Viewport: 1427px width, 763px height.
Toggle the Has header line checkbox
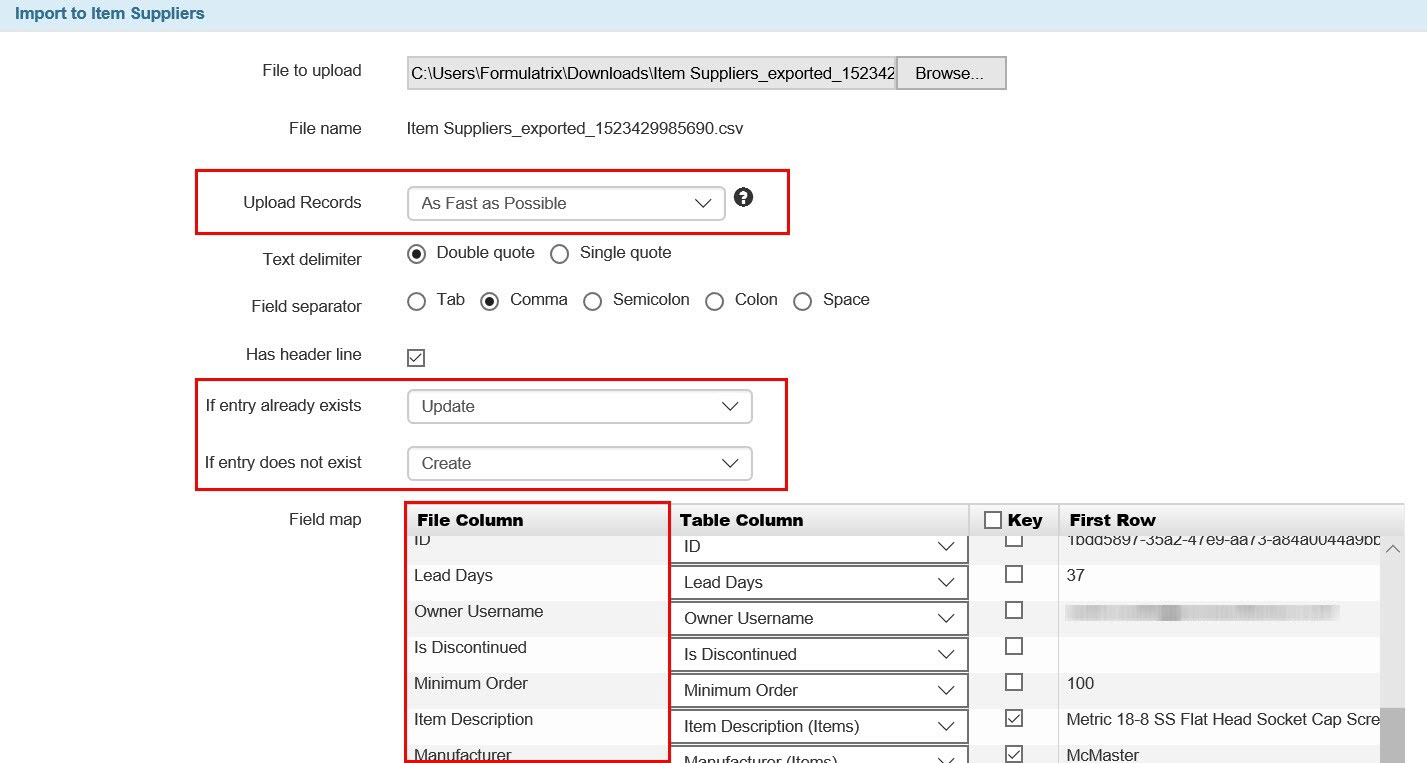click(x=416, y=357)
